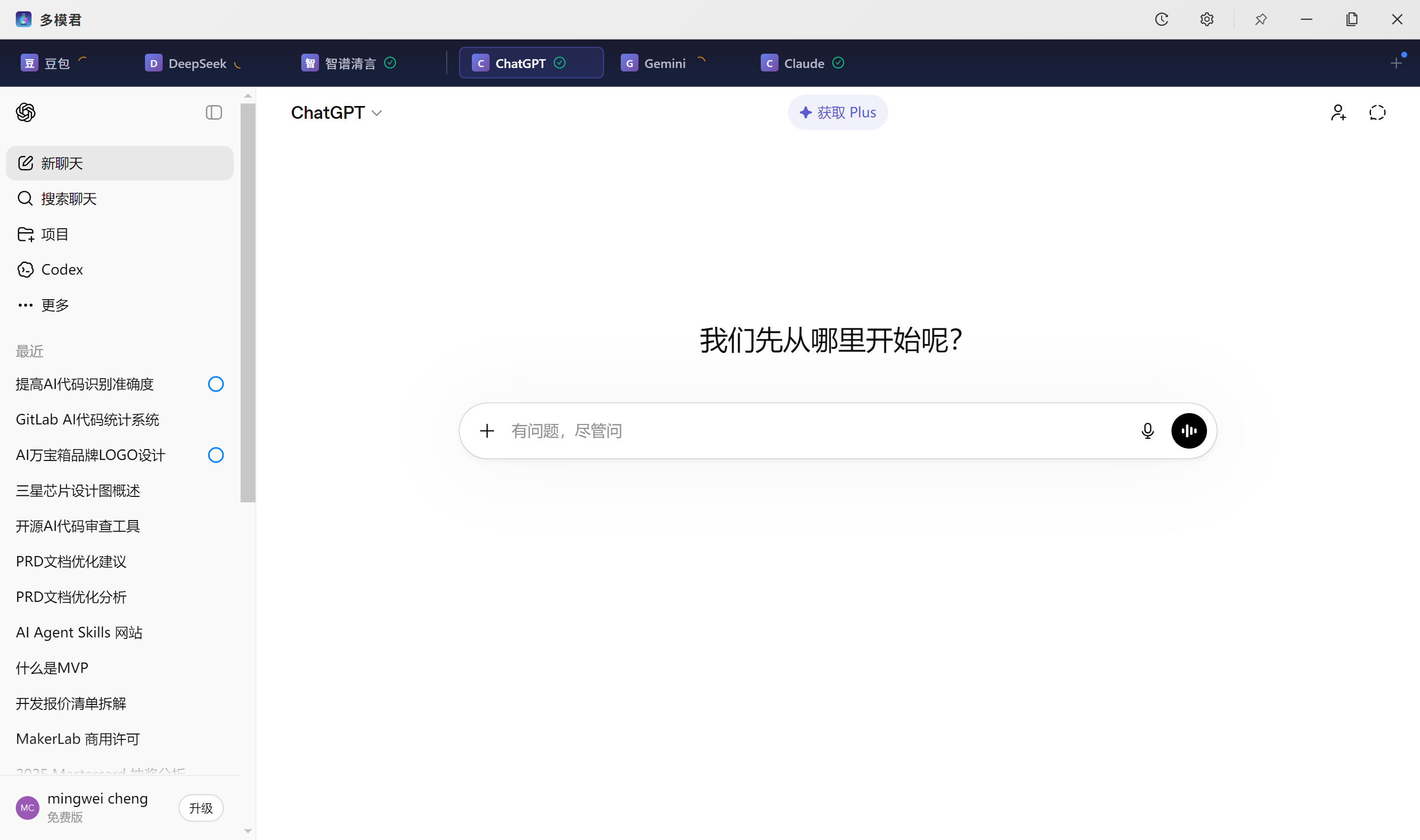1420x840 pixels.
Task: Expand the ChatGPT model selector dropdown
Action: tap(336, 113)
